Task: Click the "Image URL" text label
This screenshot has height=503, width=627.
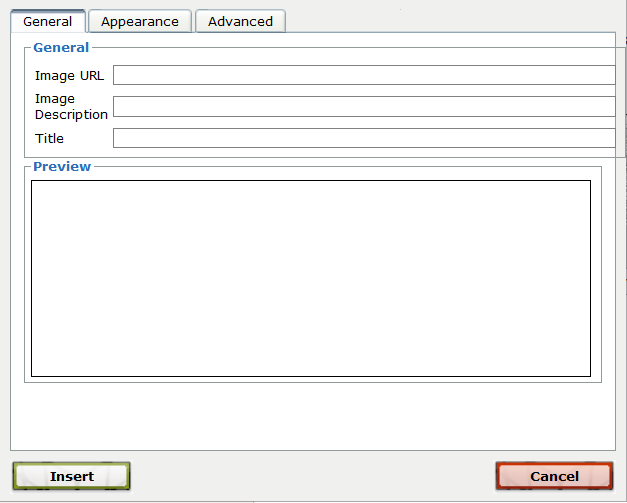Action: coord(69,76)
